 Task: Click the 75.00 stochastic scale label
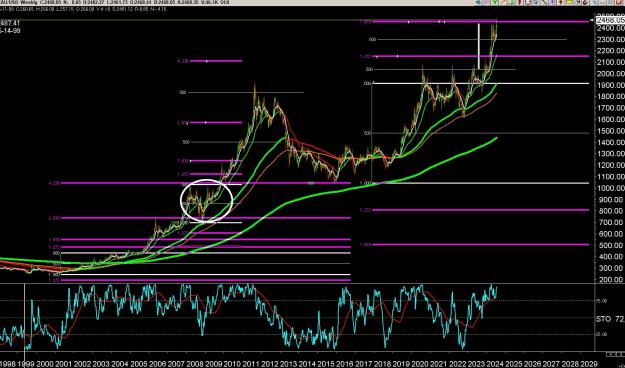(x=602, y=301)
